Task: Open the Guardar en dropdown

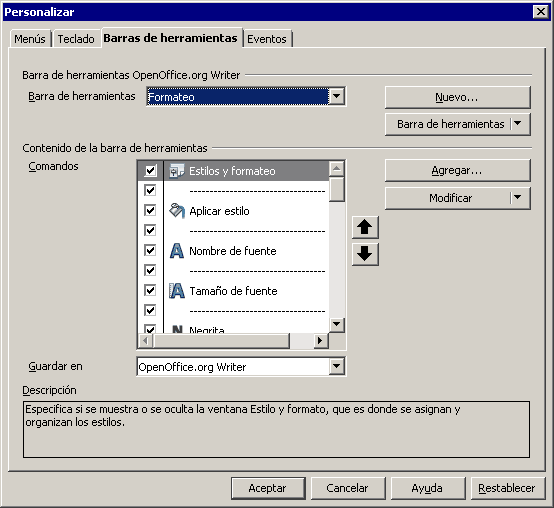Action: tap(336, 366)
